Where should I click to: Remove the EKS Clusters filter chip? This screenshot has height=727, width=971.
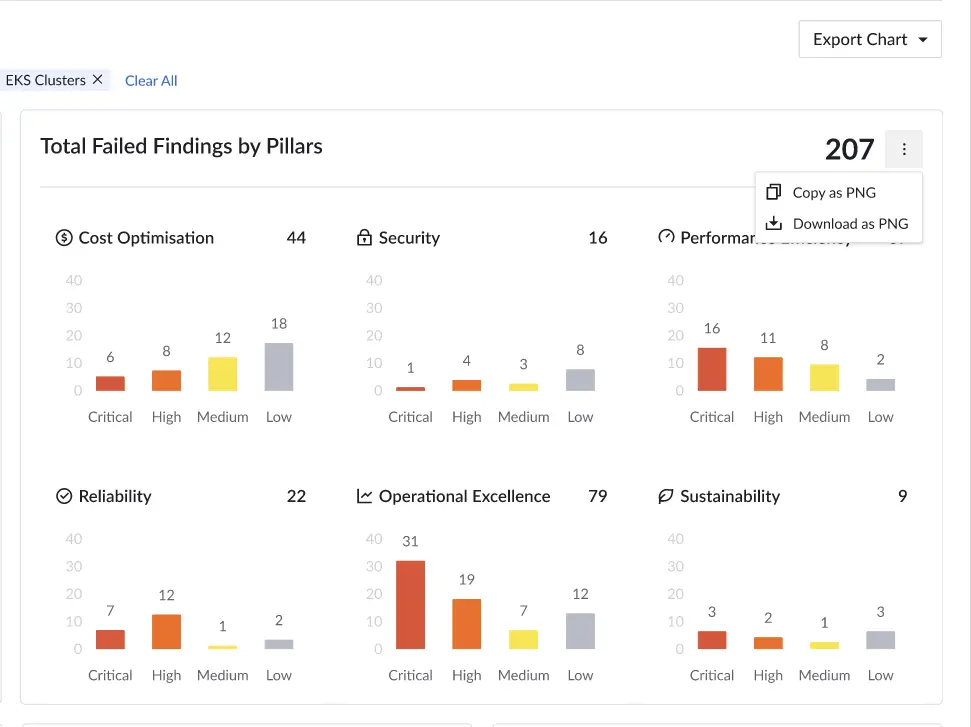[x=97, y=80]
